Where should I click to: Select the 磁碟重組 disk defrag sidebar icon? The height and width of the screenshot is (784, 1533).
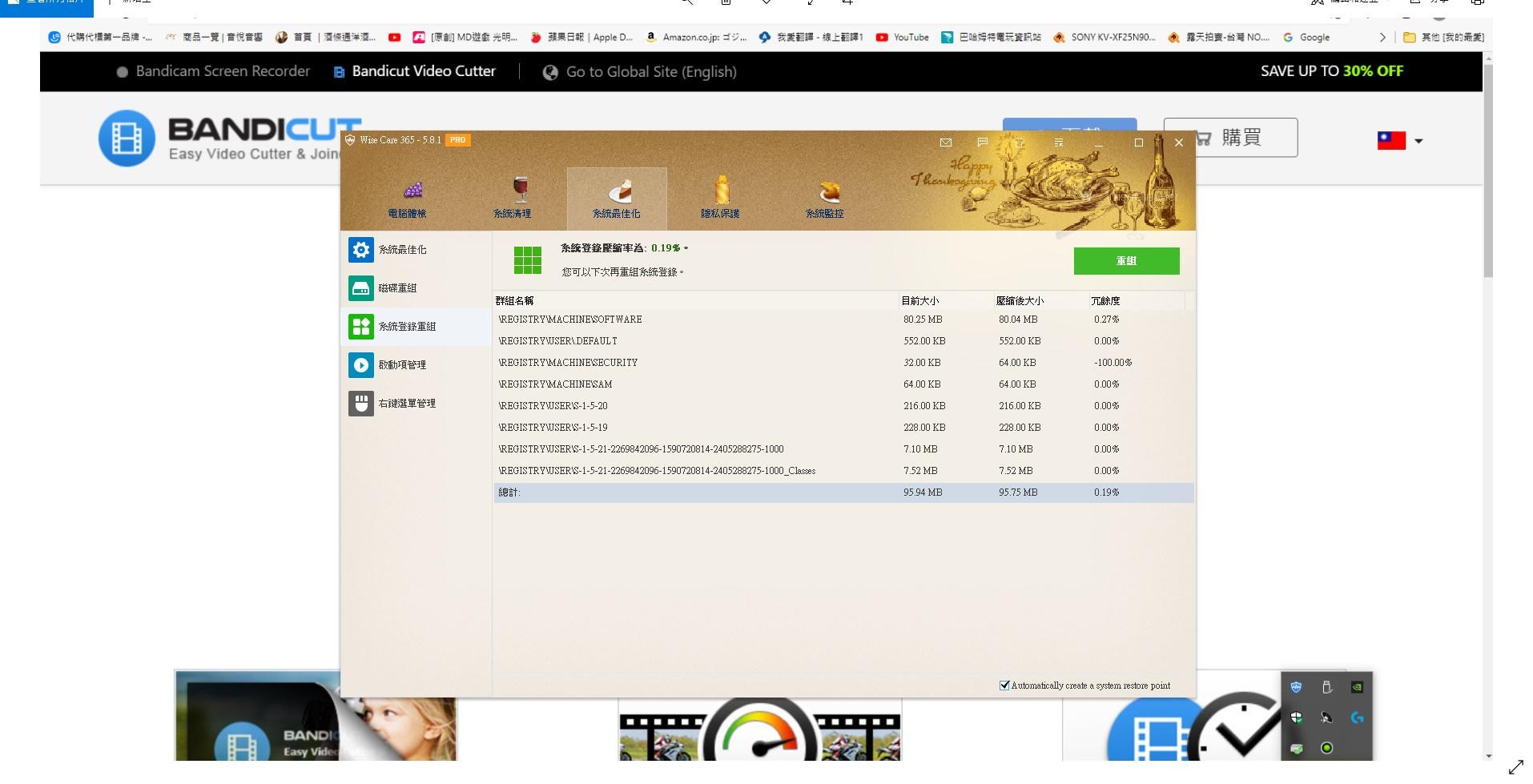click(360, 287)
